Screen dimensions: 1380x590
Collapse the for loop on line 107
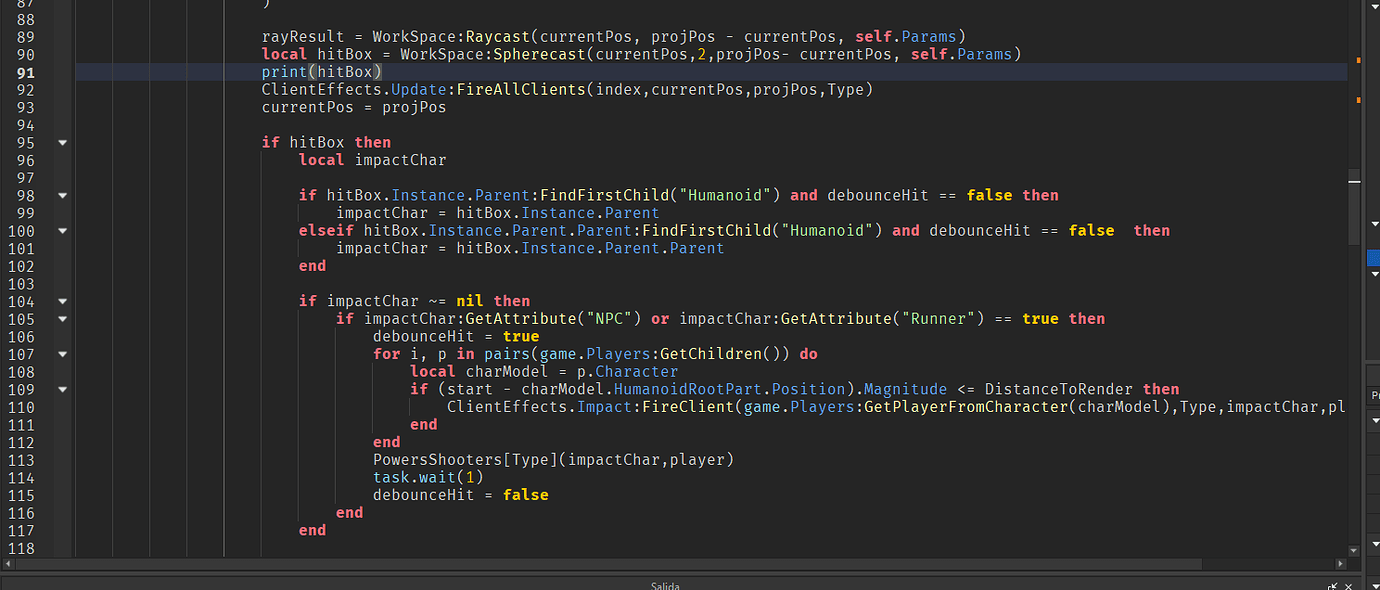point(62,353)
